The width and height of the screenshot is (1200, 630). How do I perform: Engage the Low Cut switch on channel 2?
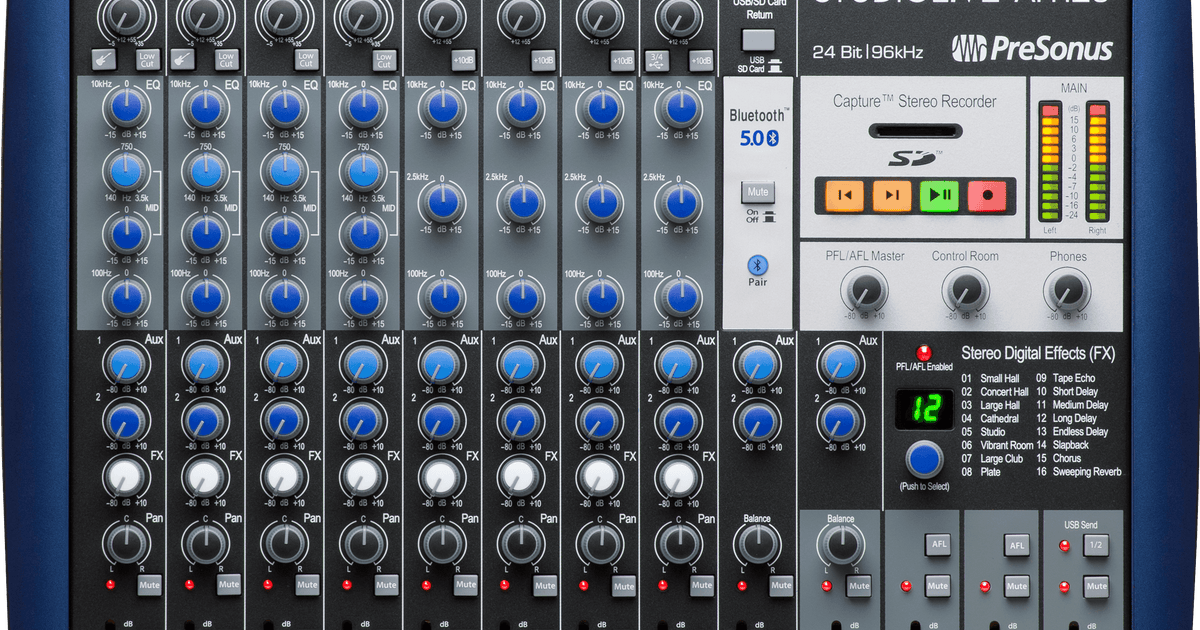pyautogui.click(x=227, y=59)
